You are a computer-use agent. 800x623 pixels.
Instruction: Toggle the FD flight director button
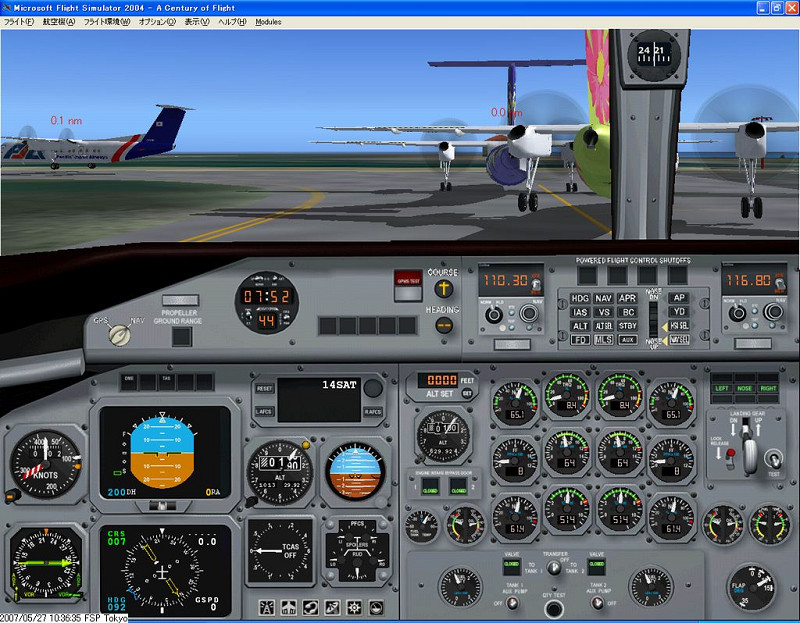tap(580, 340)
